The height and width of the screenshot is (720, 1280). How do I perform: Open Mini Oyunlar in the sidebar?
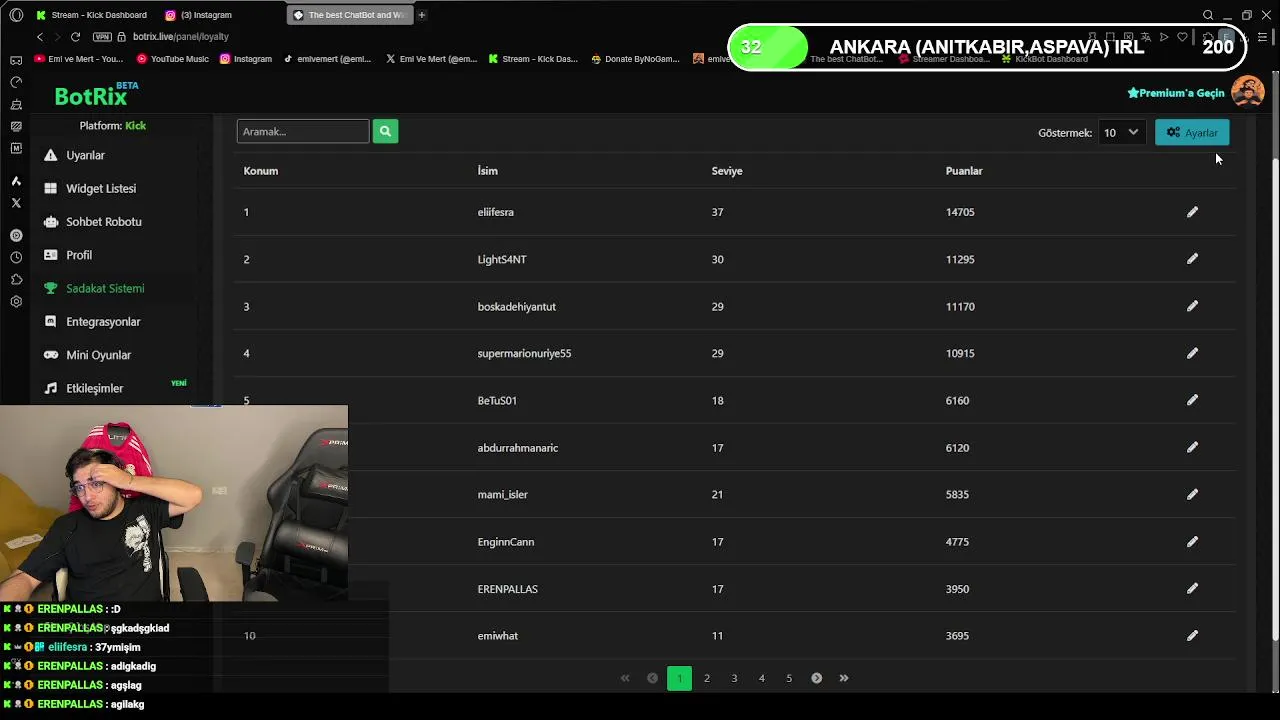point(98,355)
